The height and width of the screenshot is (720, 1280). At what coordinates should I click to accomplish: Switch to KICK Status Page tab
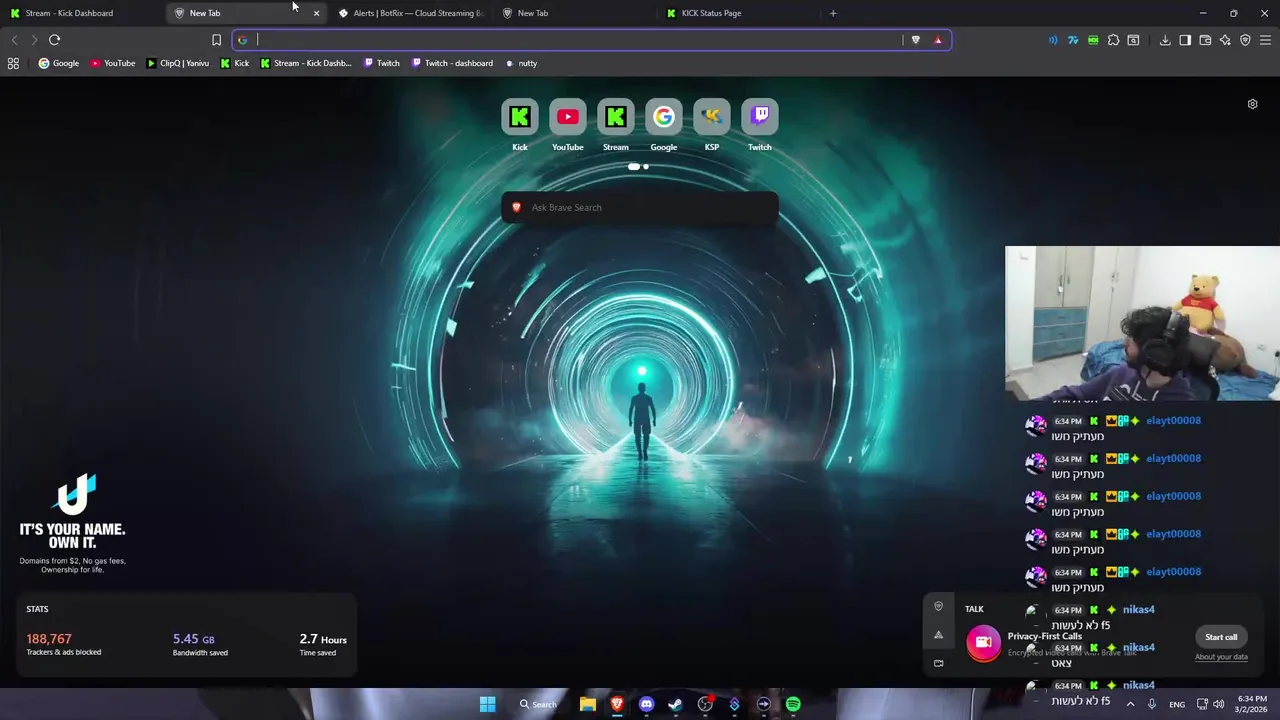point(738,13)
